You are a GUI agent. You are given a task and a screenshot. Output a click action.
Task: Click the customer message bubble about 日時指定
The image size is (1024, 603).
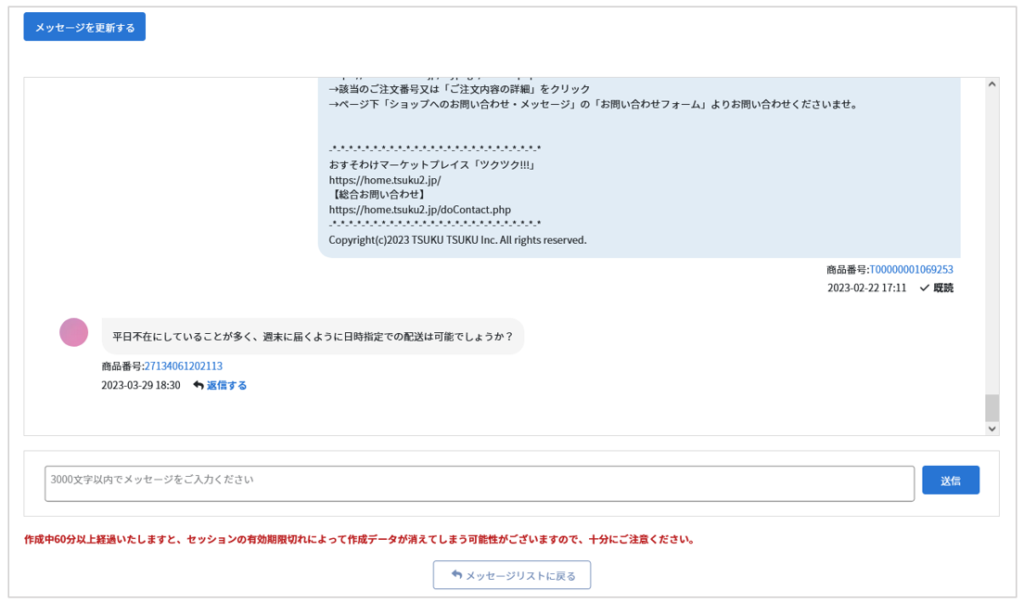(x=312, y=336)
